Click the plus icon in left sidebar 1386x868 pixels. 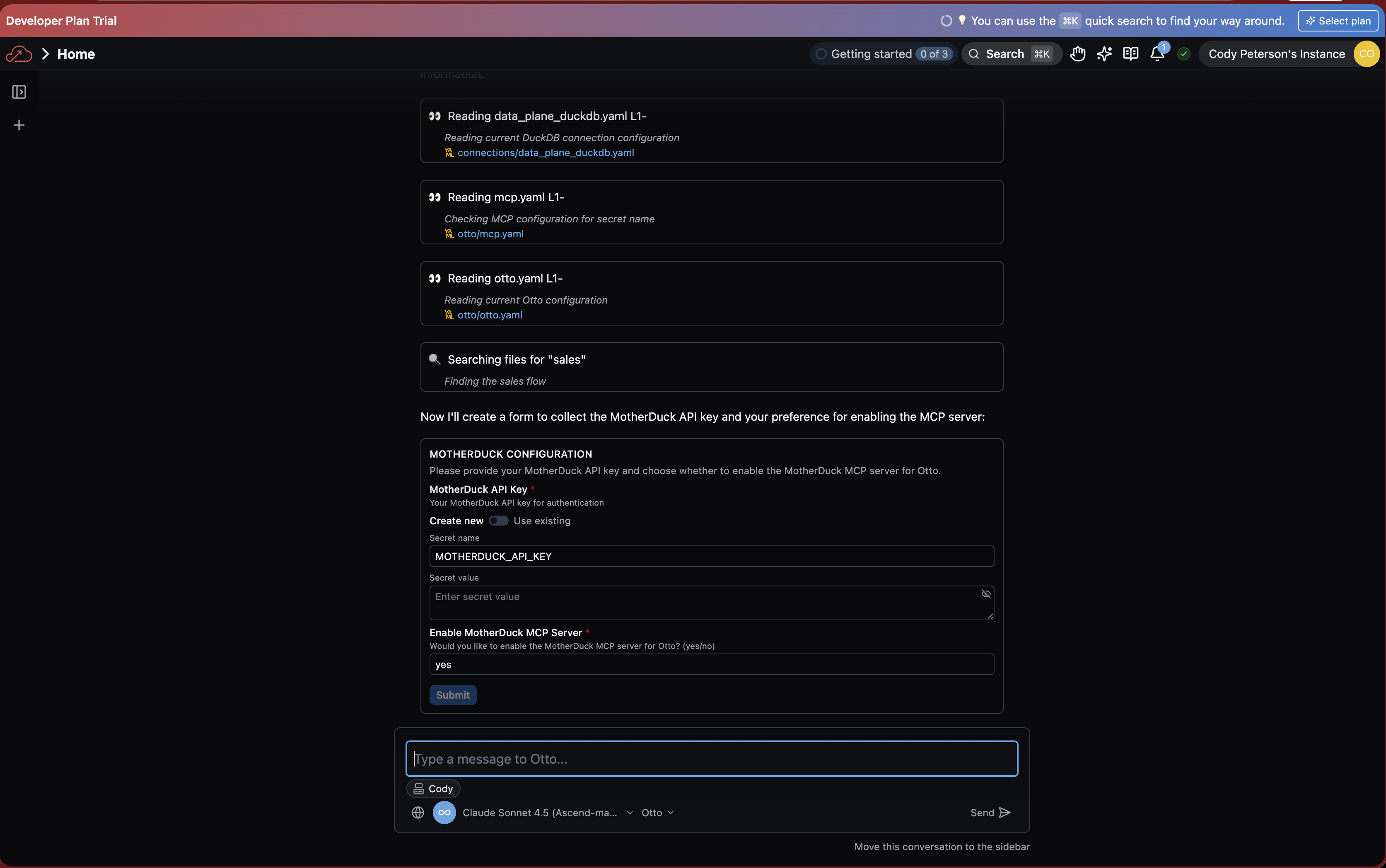pos(19,125)
